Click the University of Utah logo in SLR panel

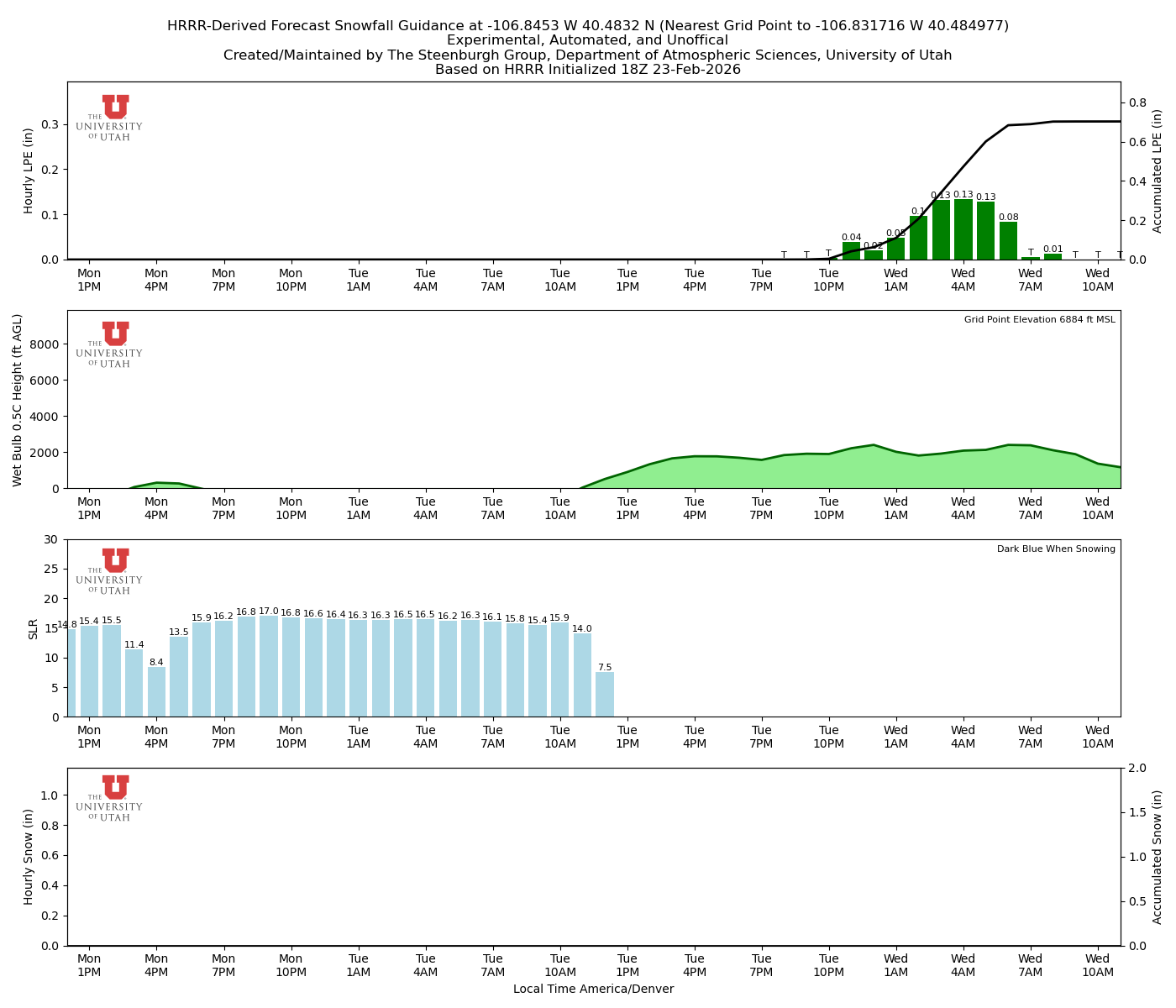pyautogui.click(x=110, y=571)
